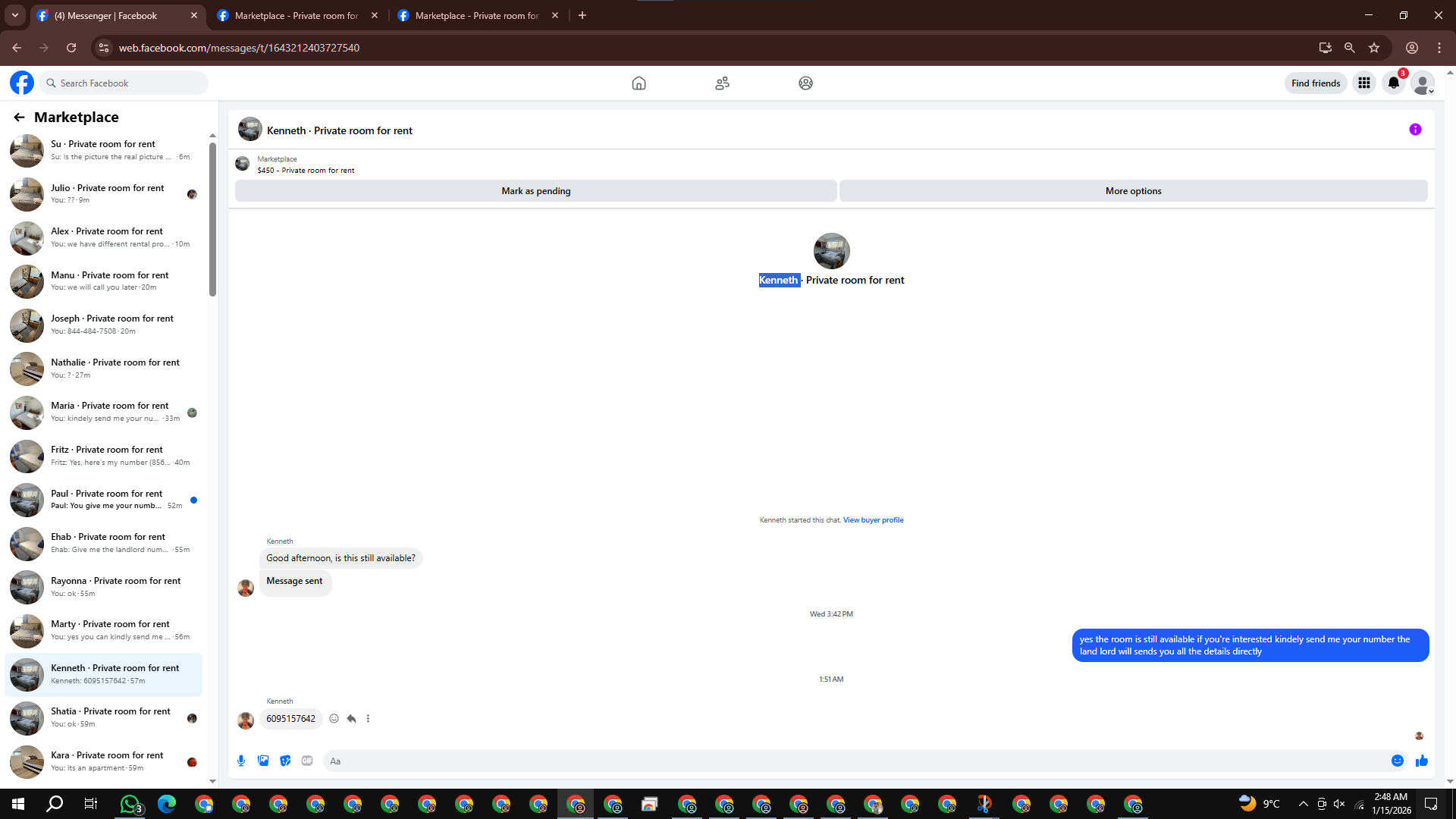Open Paul's Private room conversation
Screen dimensions: 1456x819
(x=106, y=500)
